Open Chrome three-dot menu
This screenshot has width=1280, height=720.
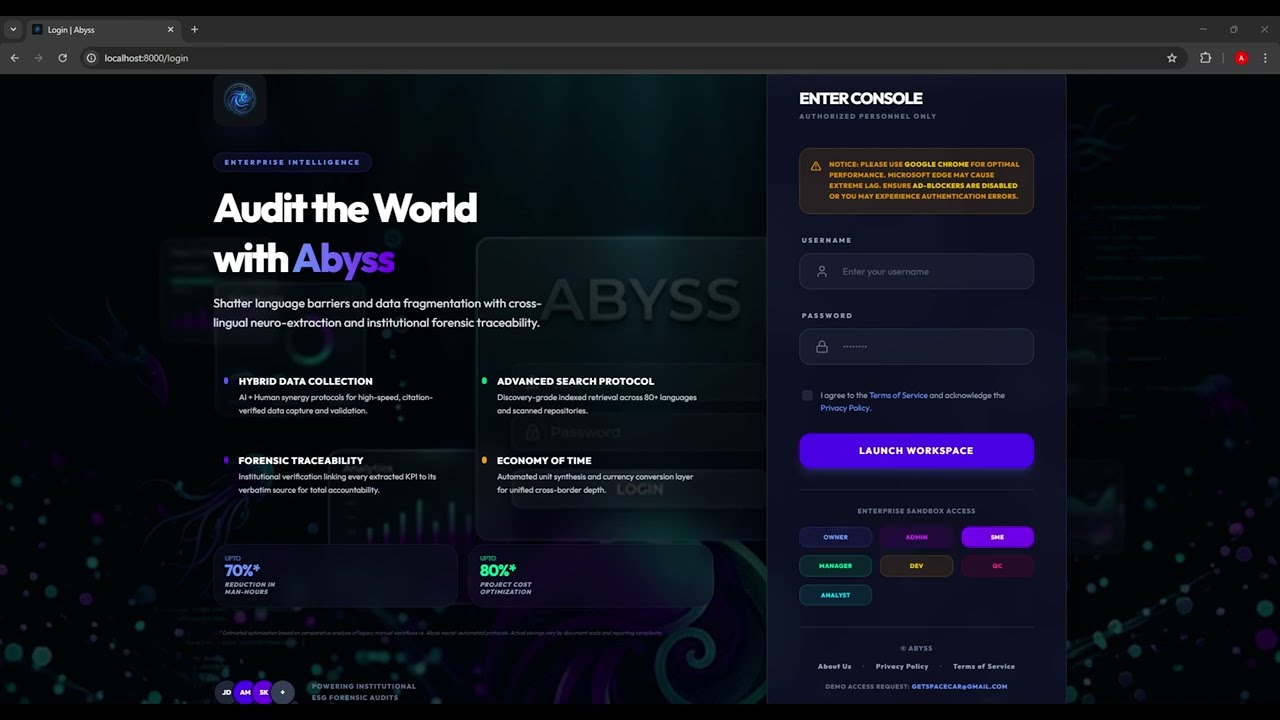click(x=1265, y=58)
